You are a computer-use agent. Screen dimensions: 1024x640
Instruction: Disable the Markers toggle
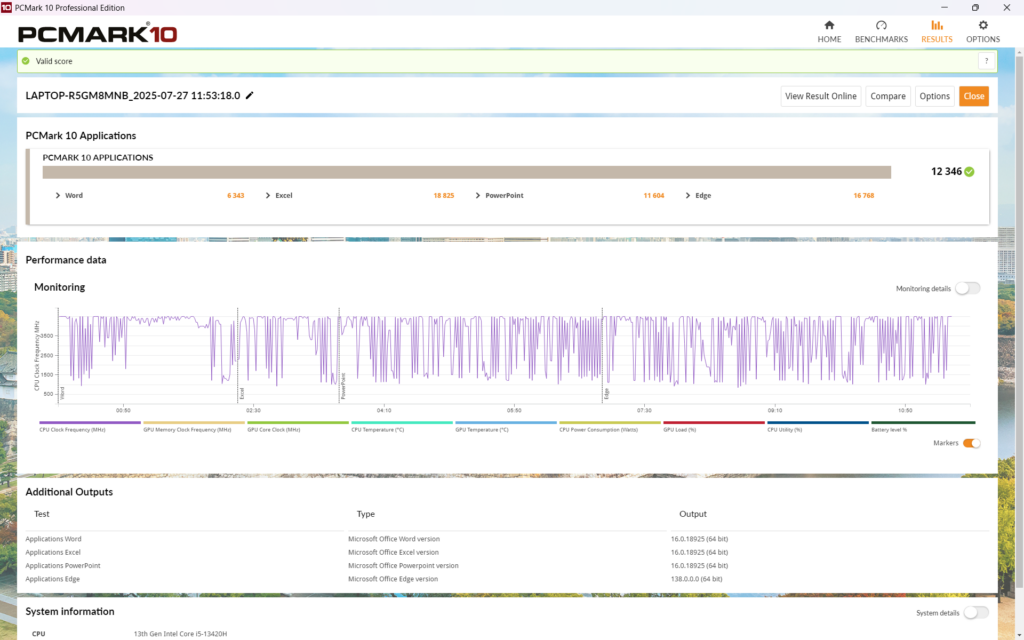971,443
